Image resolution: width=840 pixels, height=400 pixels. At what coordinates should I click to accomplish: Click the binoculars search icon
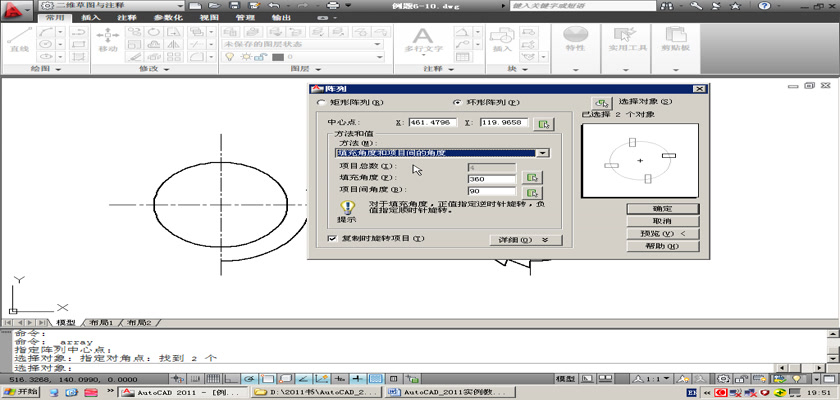pos(668,6)
